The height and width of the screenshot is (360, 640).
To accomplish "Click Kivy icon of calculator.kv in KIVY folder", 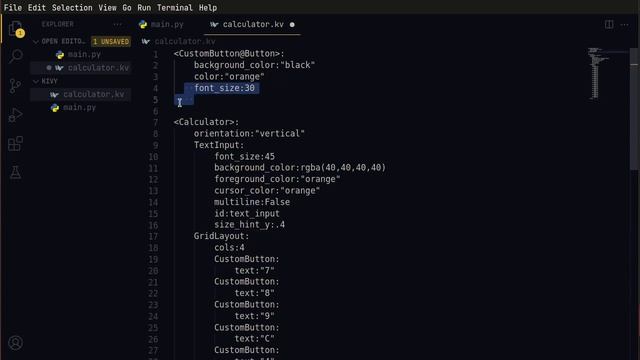I will 54,95.
